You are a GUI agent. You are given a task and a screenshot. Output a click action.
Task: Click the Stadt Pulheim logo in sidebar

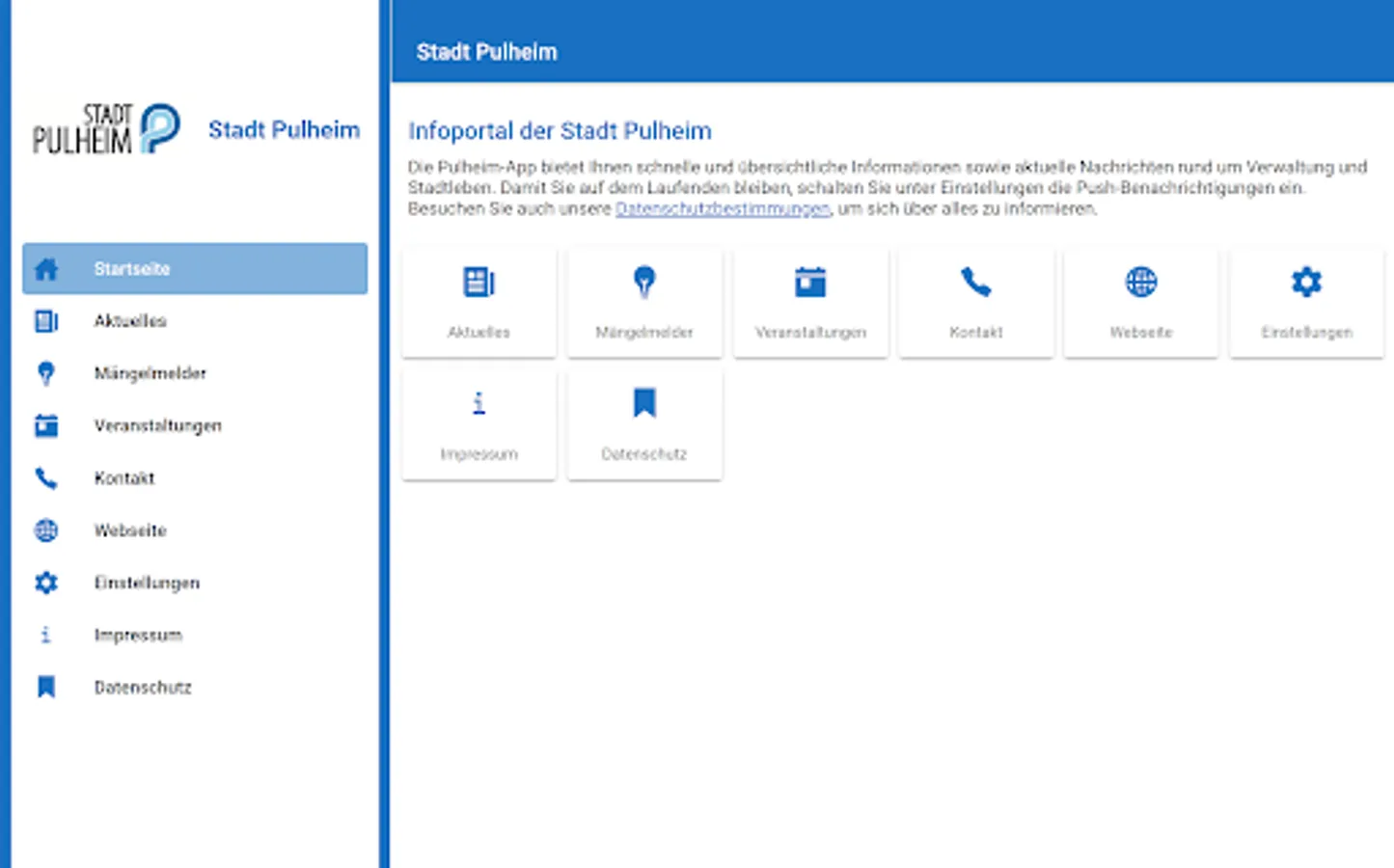106,128
